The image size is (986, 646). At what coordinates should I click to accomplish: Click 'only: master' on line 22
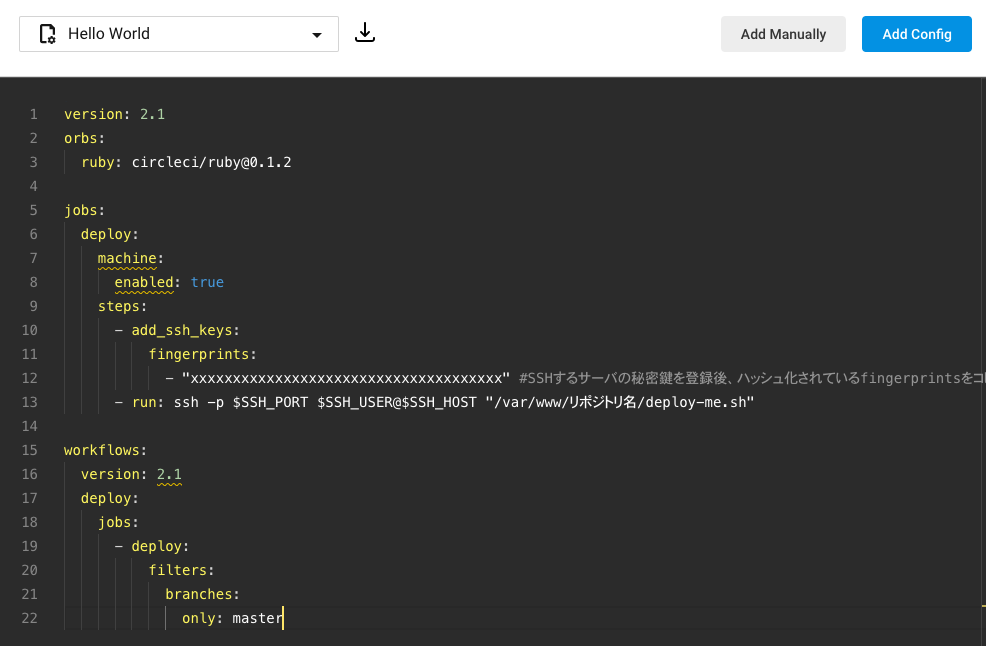tap(233, 618)
